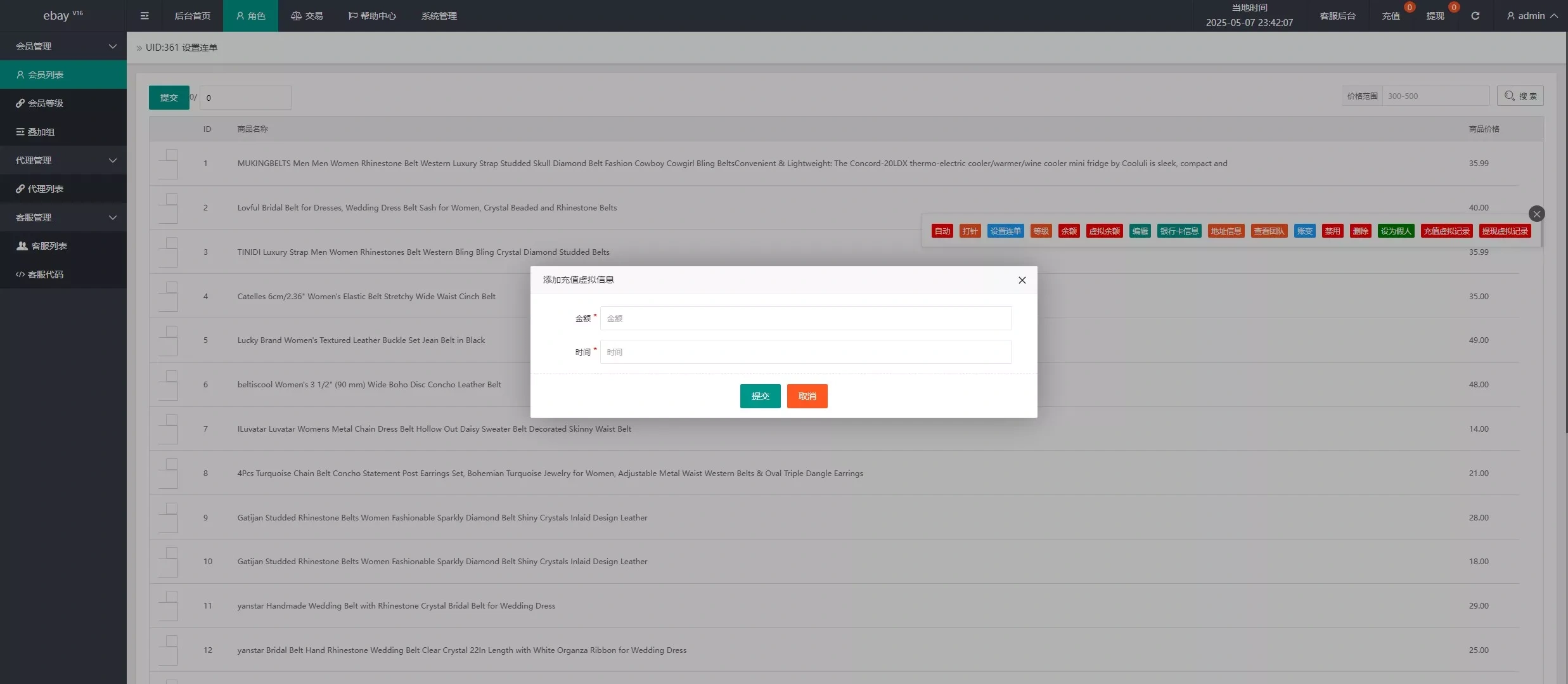Viewport: 1568px width, 684px height.
Task: Click the refresh icon in top bar
Action: (1475, 16)
